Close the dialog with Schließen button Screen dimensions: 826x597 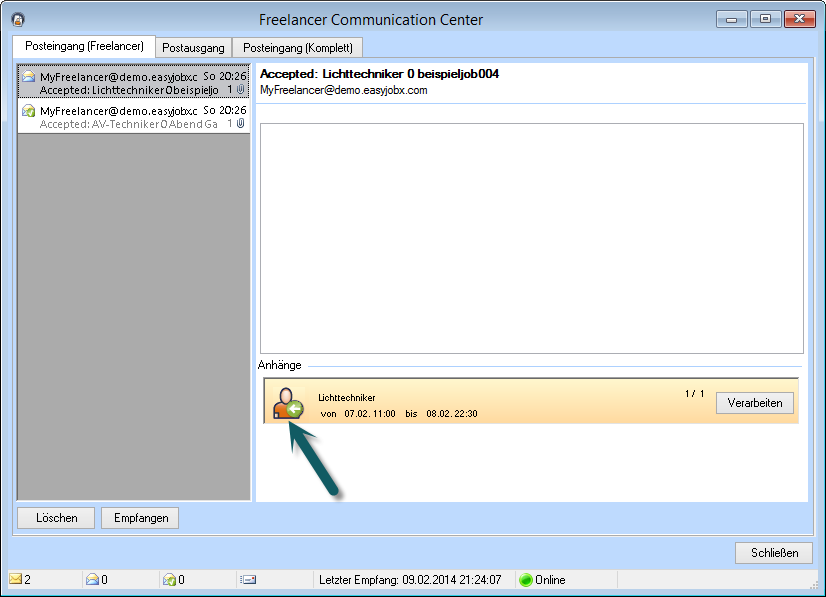pyautogui.click(x=774, y=553)
